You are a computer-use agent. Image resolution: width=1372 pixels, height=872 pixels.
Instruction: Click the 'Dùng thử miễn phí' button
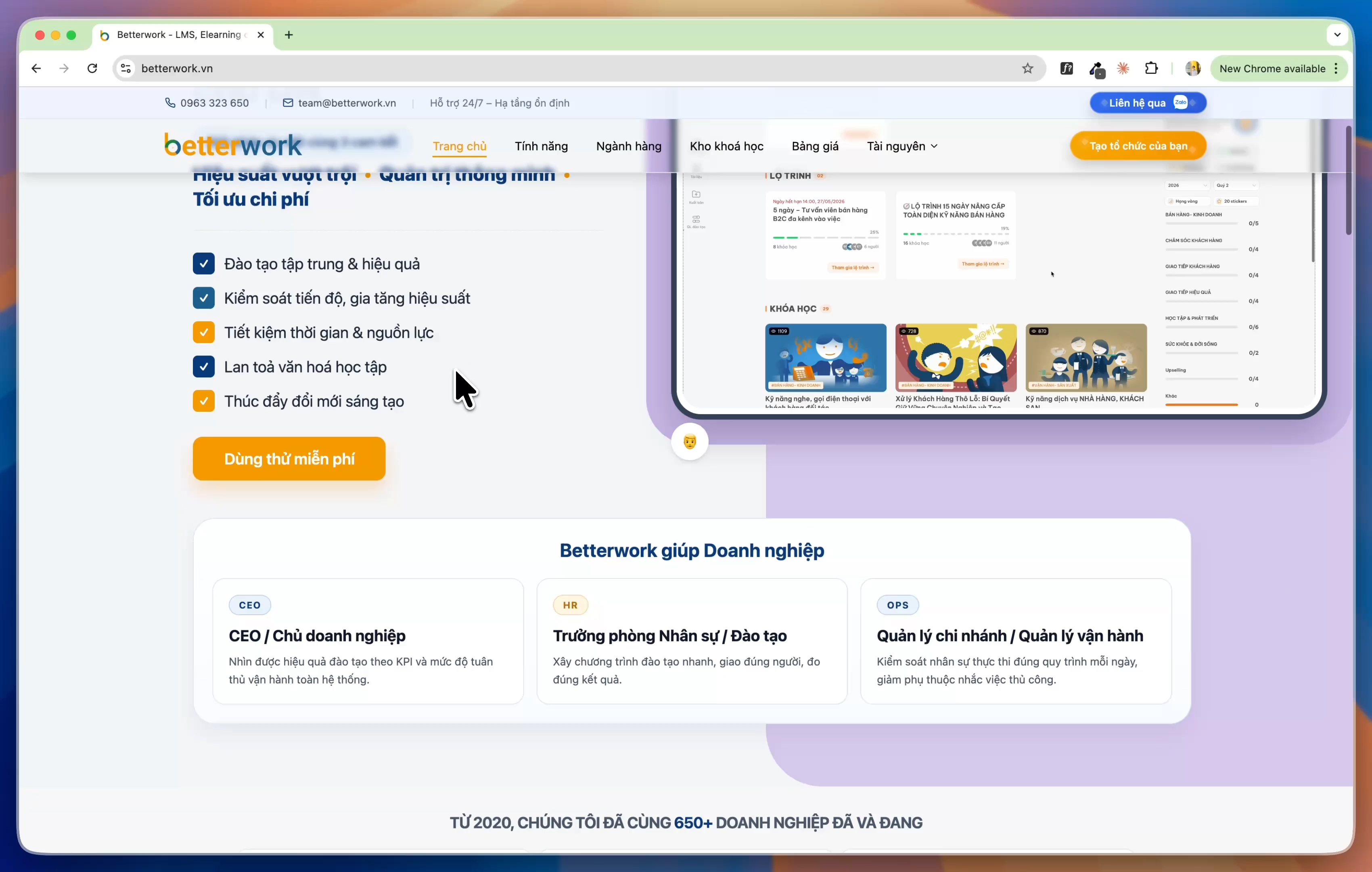coord(289,459)
